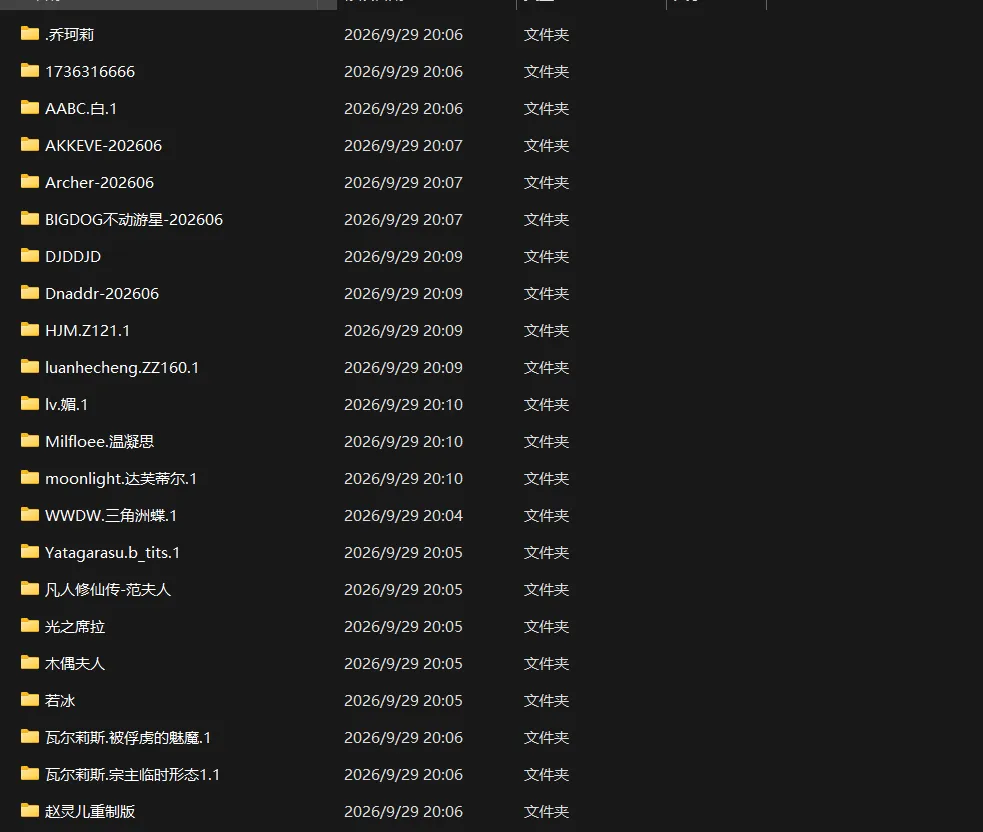This screenshot has height=832, width=983.
Task: Select the folder icon beside 凡人修仙传-范夫人
Action: (x=29, y=588)
